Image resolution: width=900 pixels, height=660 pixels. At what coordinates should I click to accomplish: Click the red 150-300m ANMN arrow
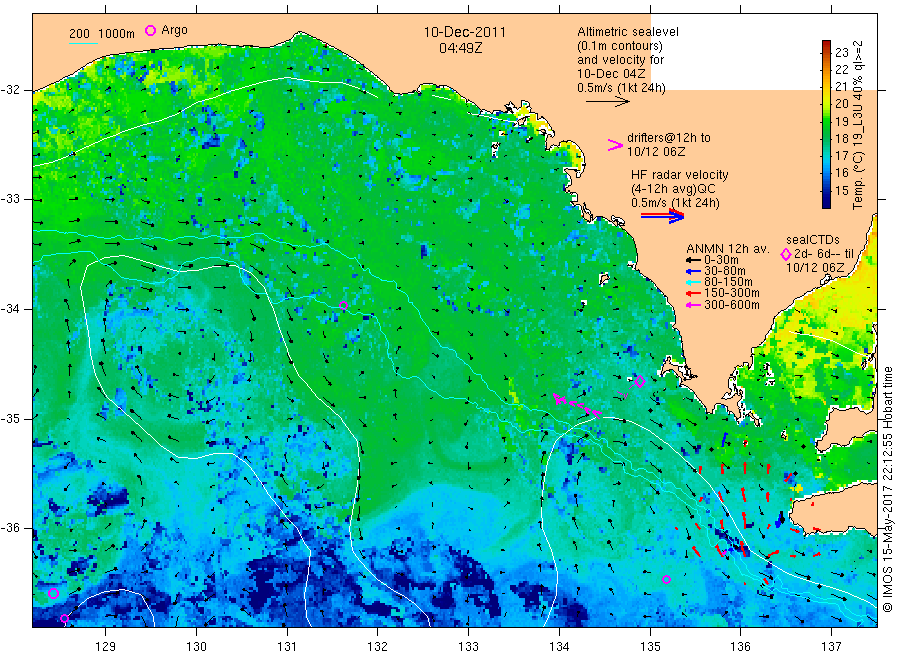tap(693, 294)
